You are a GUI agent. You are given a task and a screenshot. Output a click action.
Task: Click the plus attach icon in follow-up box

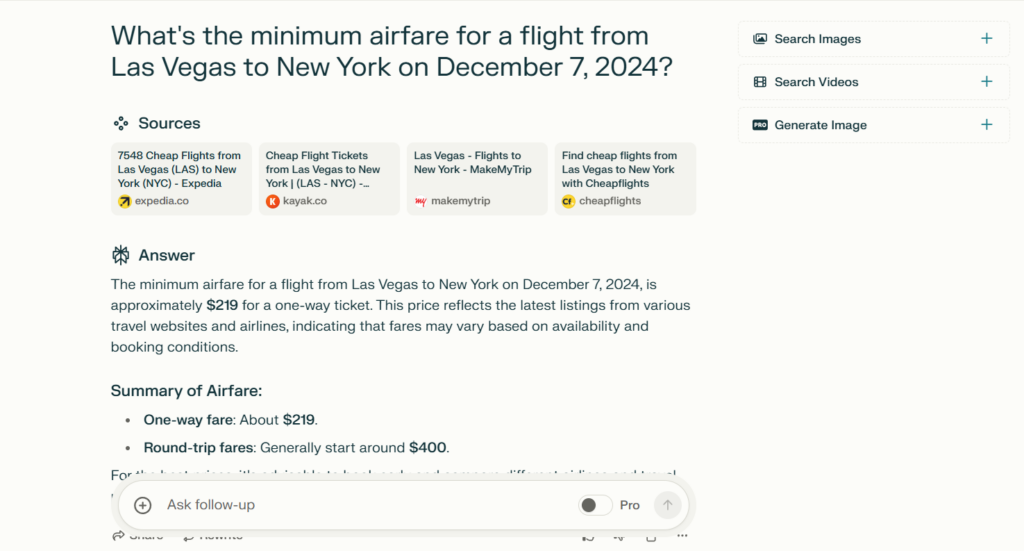142,505
